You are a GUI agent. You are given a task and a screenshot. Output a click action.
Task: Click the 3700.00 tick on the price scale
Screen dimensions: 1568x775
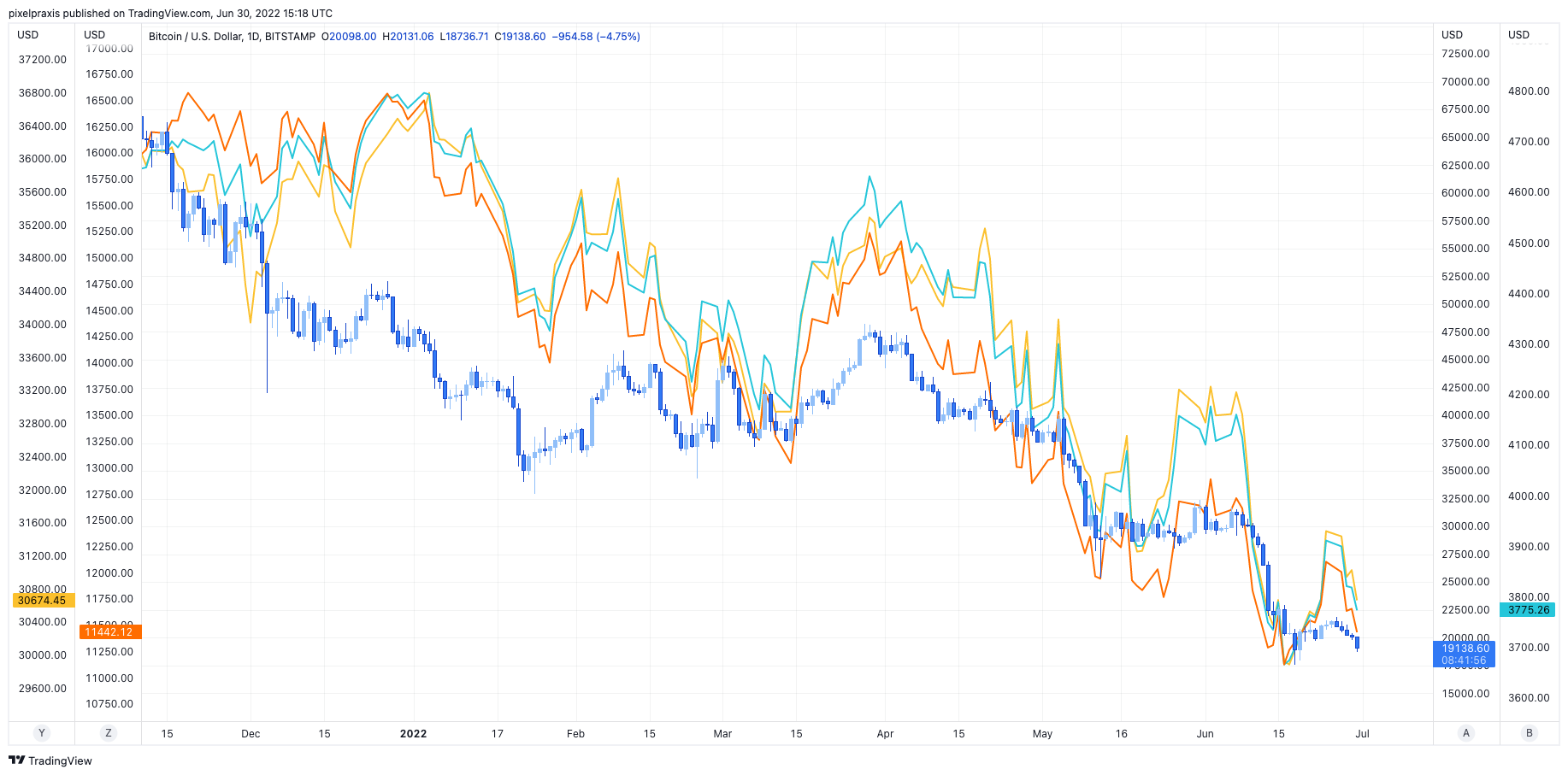1529,648
